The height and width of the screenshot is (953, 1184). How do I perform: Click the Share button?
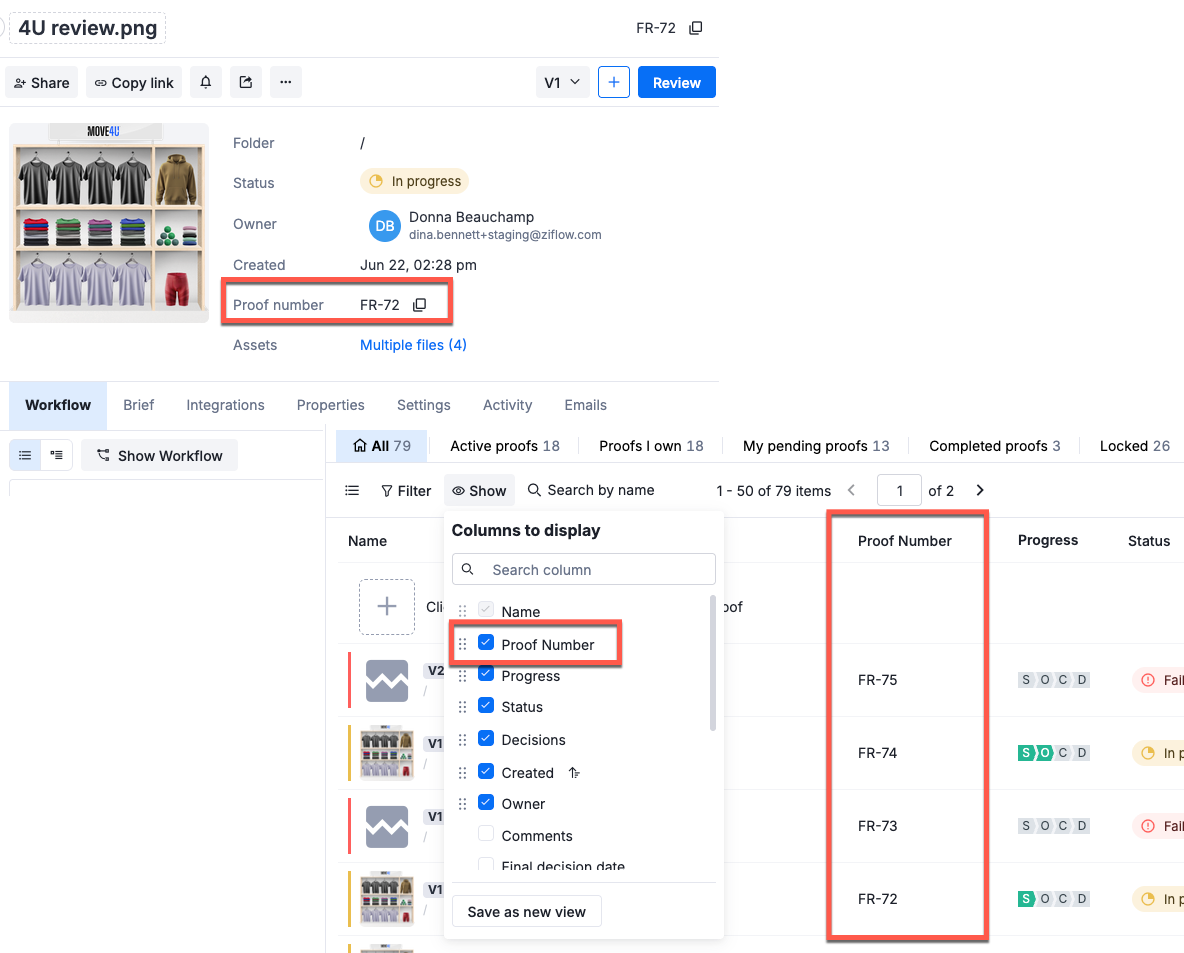42,82
